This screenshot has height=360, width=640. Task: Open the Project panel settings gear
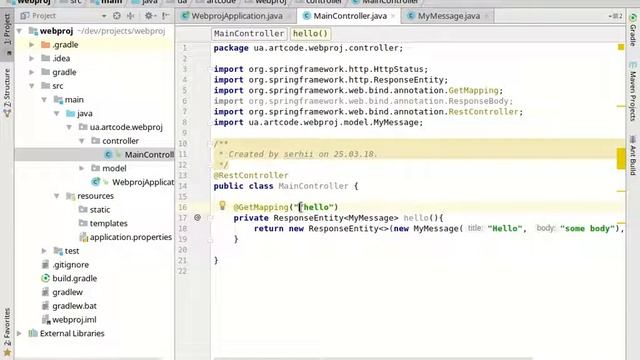point(149,16)
